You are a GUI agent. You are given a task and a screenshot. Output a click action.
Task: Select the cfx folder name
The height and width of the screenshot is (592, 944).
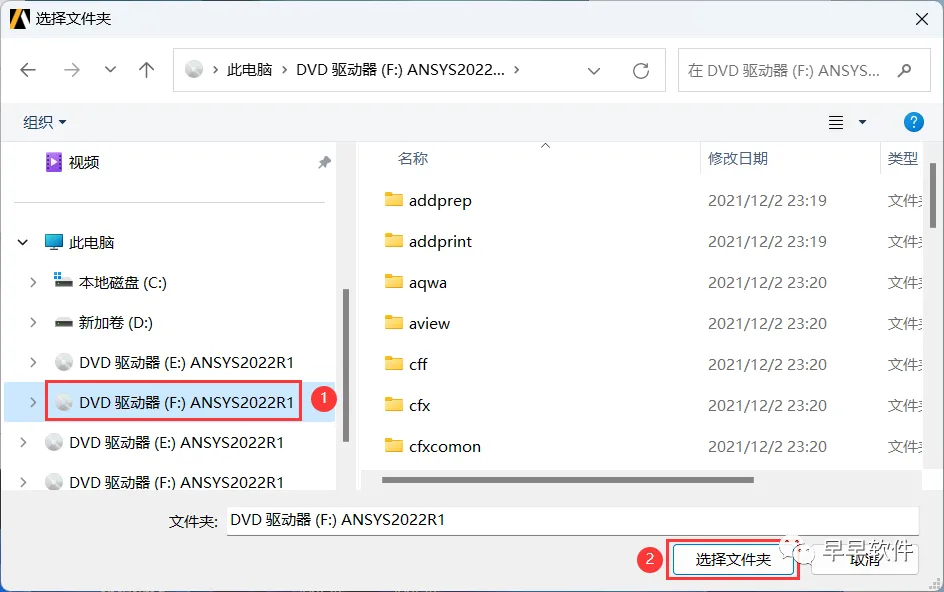420,405
